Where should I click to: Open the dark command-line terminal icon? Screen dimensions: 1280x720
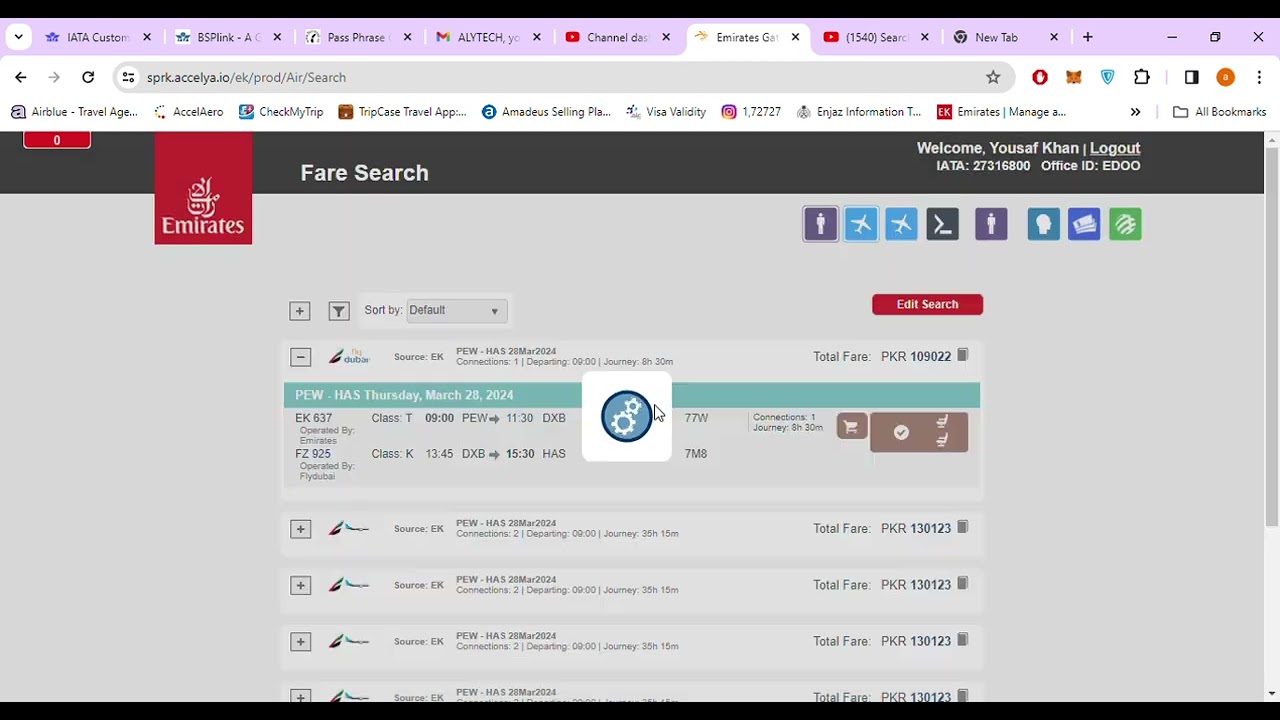(x=942, y=224)
